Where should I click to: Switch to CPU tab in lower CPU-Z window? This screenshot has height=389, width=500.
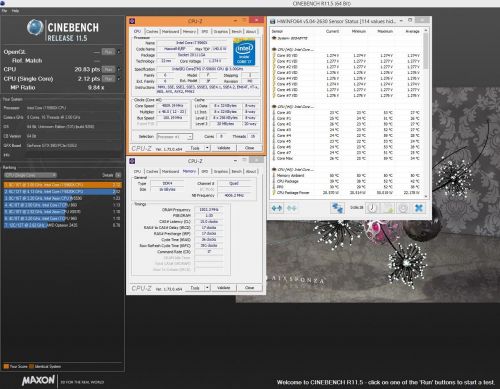pyautogui.click(x=137, y=171)
